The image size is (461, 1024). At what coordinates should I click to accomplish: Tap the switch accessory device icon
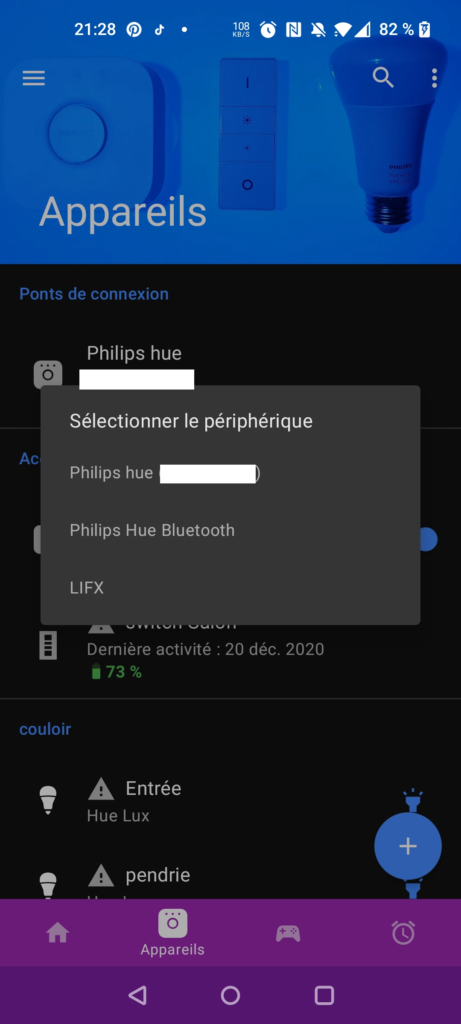point(48,645)
